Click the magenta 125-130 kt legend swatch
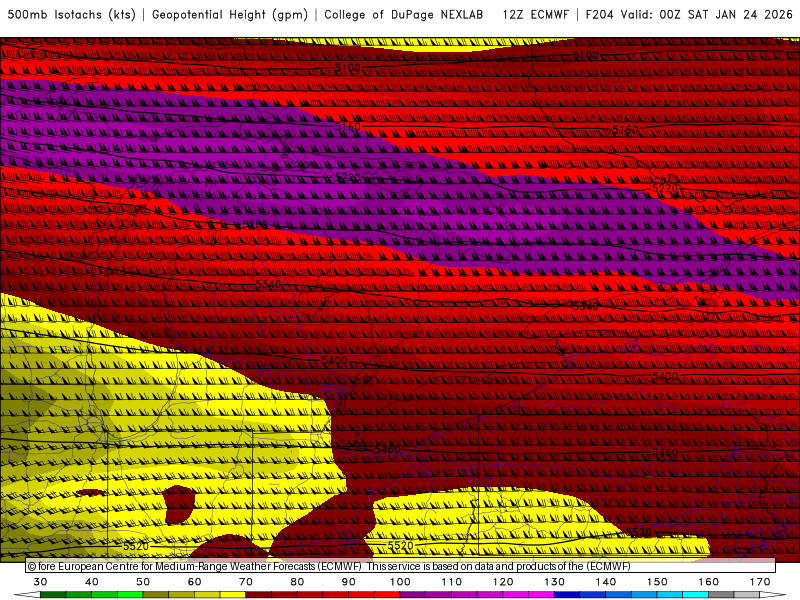800x600 pixels. (x=542, y=595)
